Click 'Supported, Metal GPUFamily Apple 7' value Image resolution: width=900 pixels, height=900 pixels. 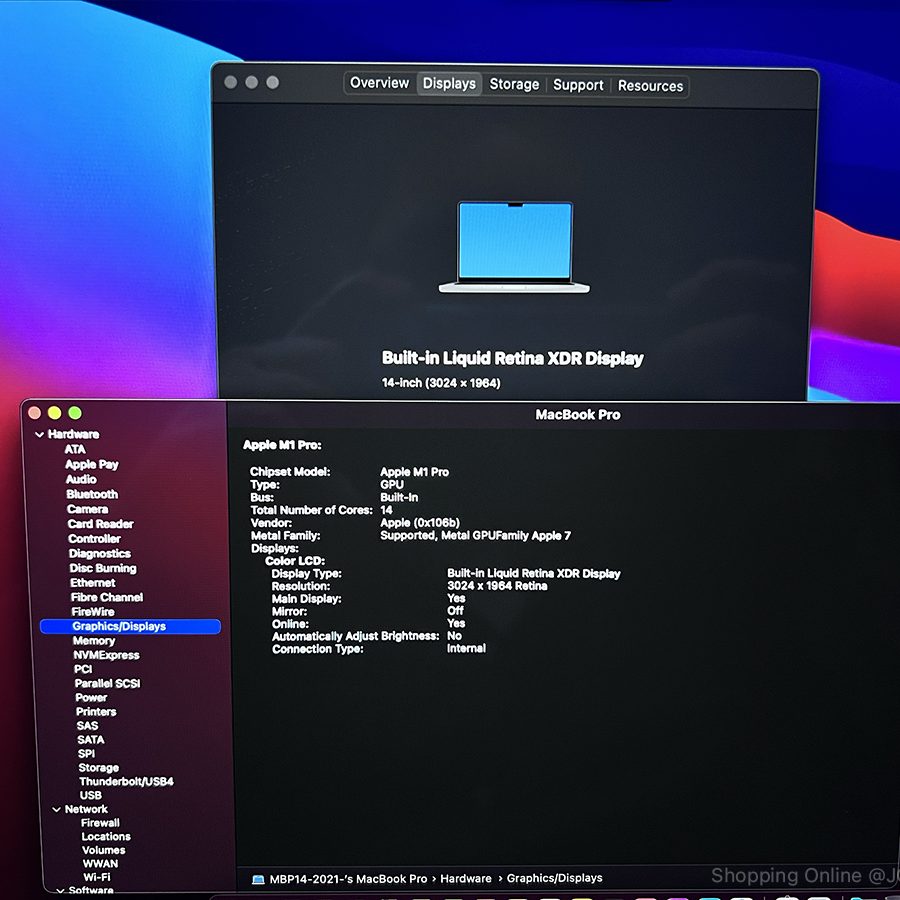pos(475,536)
